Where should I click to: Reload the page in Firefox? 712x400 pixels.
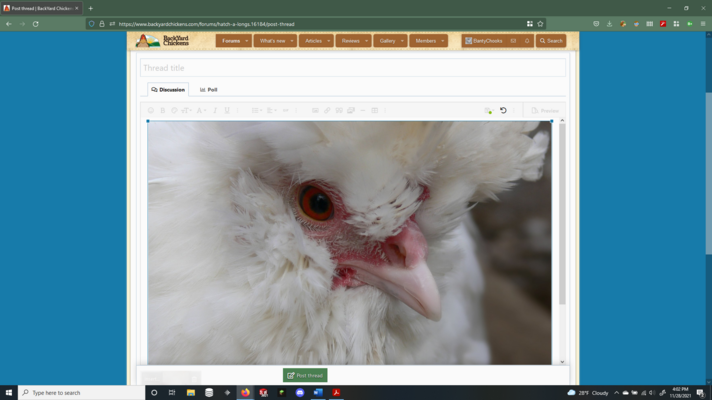(x=35, y=24)
